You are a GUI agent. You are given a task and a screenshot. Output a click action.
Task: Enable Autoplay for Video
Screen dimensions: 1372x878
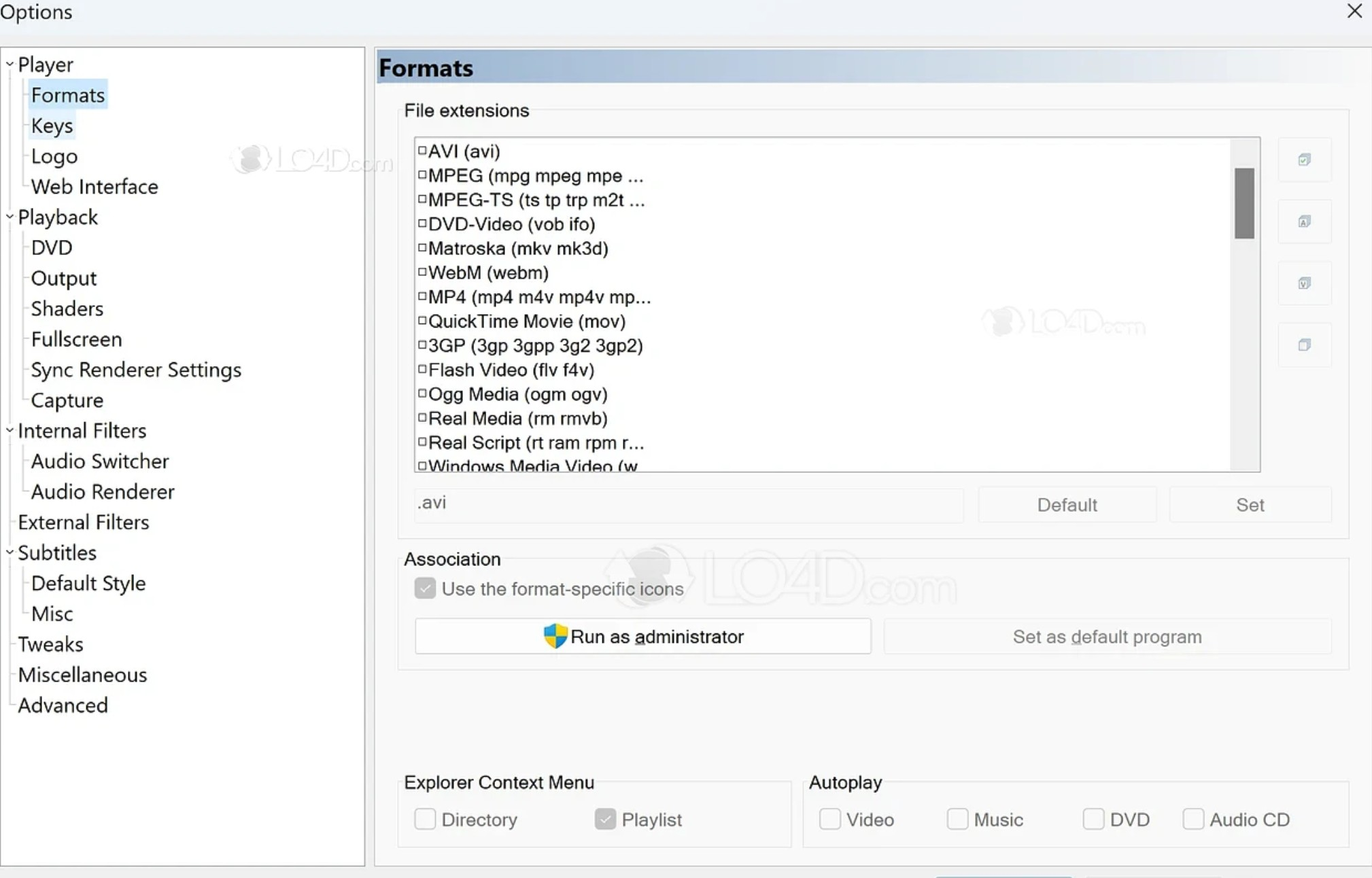click(x=829, y=819)
